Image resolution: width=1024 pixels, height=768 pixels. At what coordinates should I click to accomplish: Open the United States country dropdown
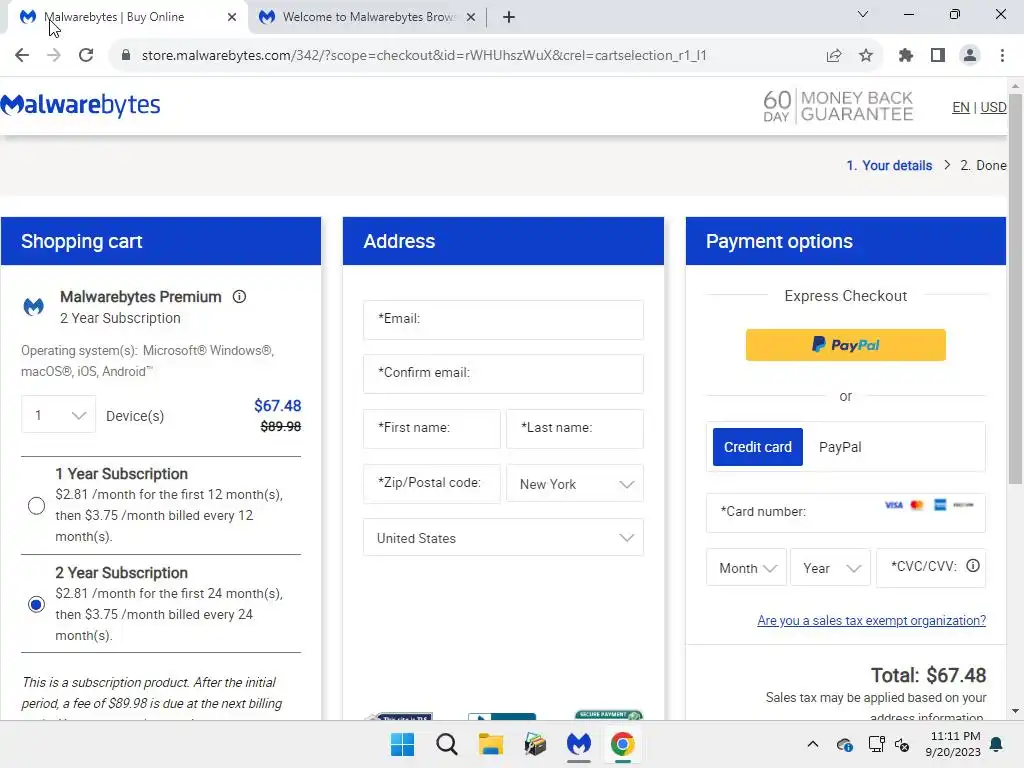pos(503,537)
